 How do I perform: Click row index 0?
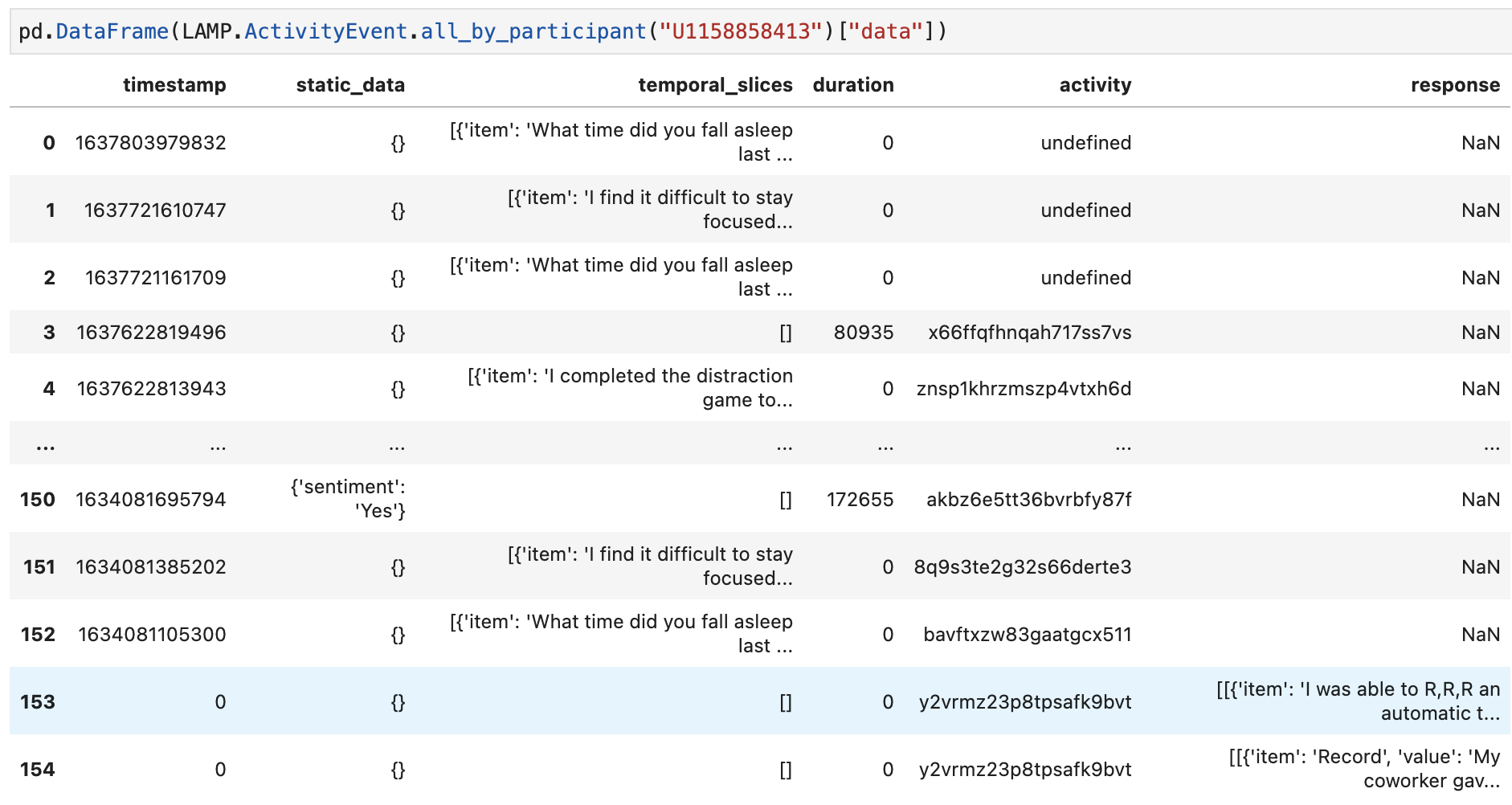pos(49,143)
